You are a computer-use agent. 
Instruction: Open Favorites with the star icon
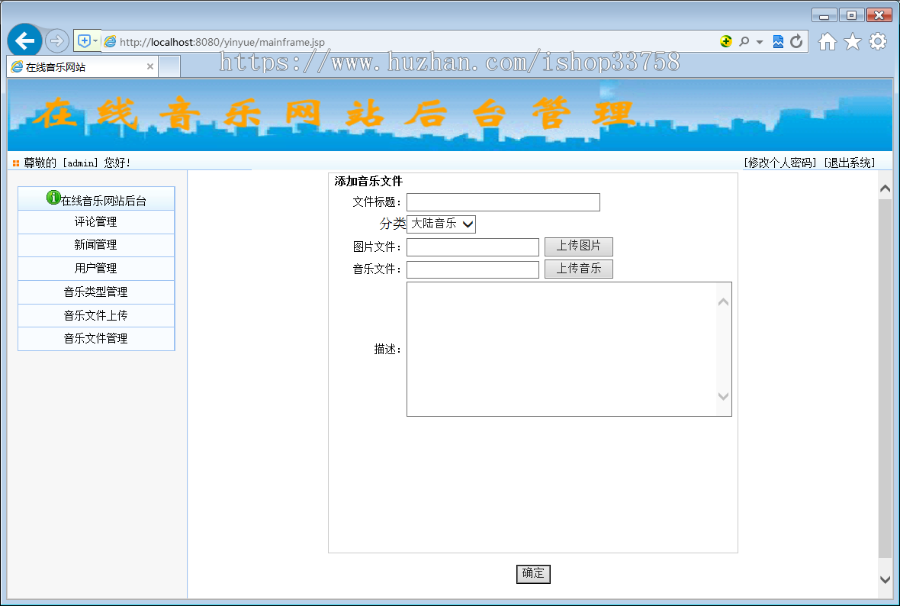tap(853, 41)
